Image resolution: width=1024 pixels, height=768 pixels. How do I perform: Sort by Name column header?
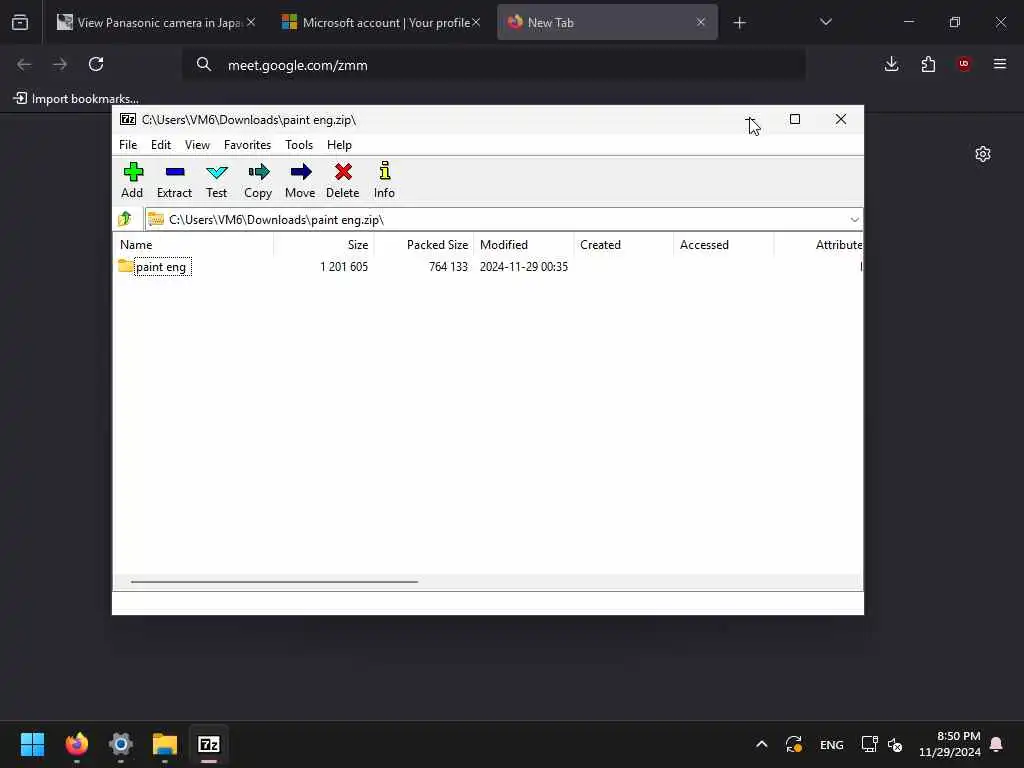tap(195, 245)
